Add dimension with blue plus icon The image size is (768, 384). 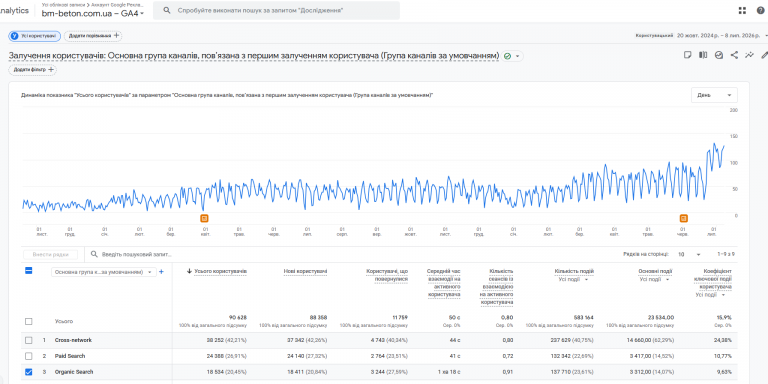tap(161, 272)
